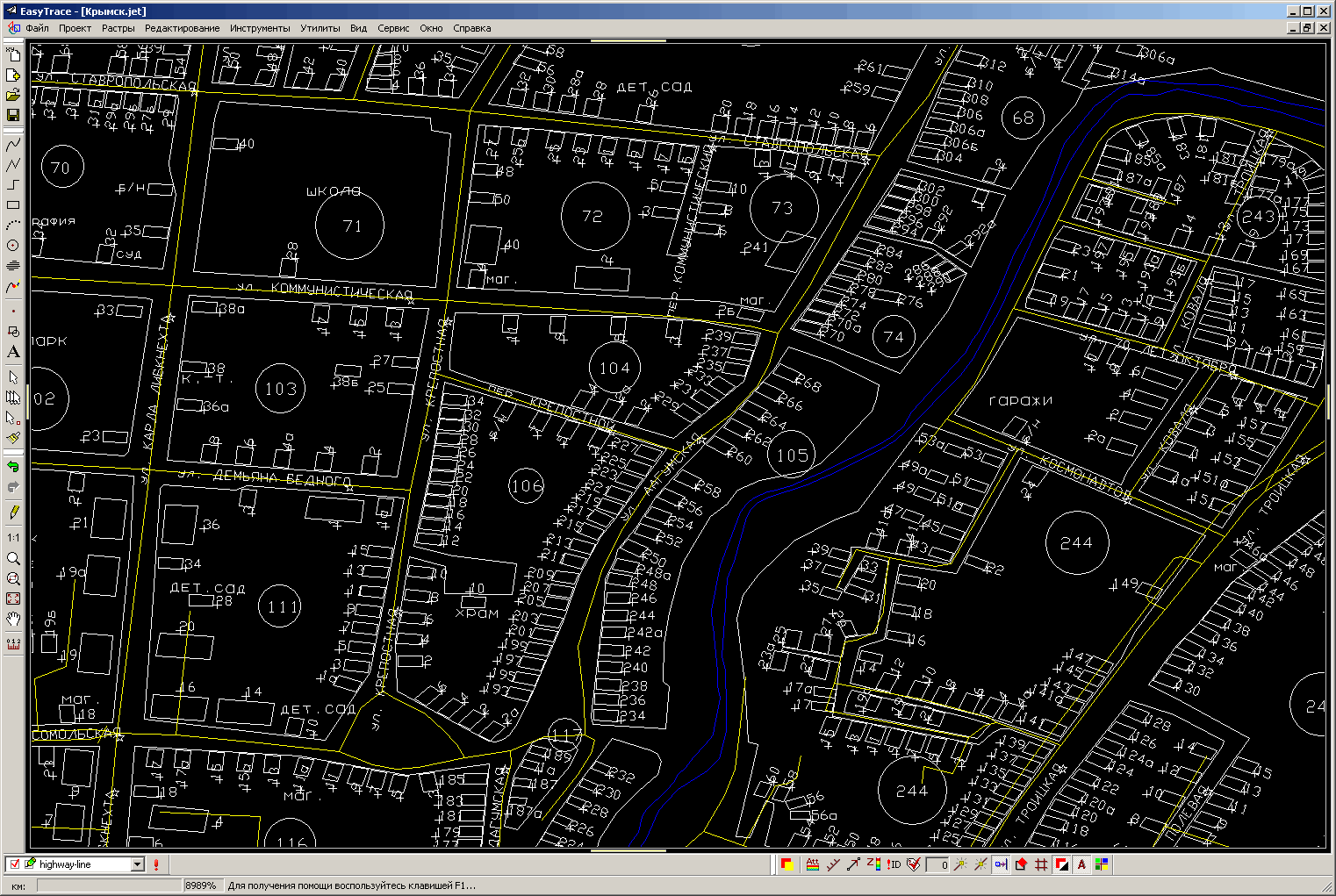This screenshot has width=1336, height=896.
Task: Select the arc drawing tool
Action: coord(13,226)
